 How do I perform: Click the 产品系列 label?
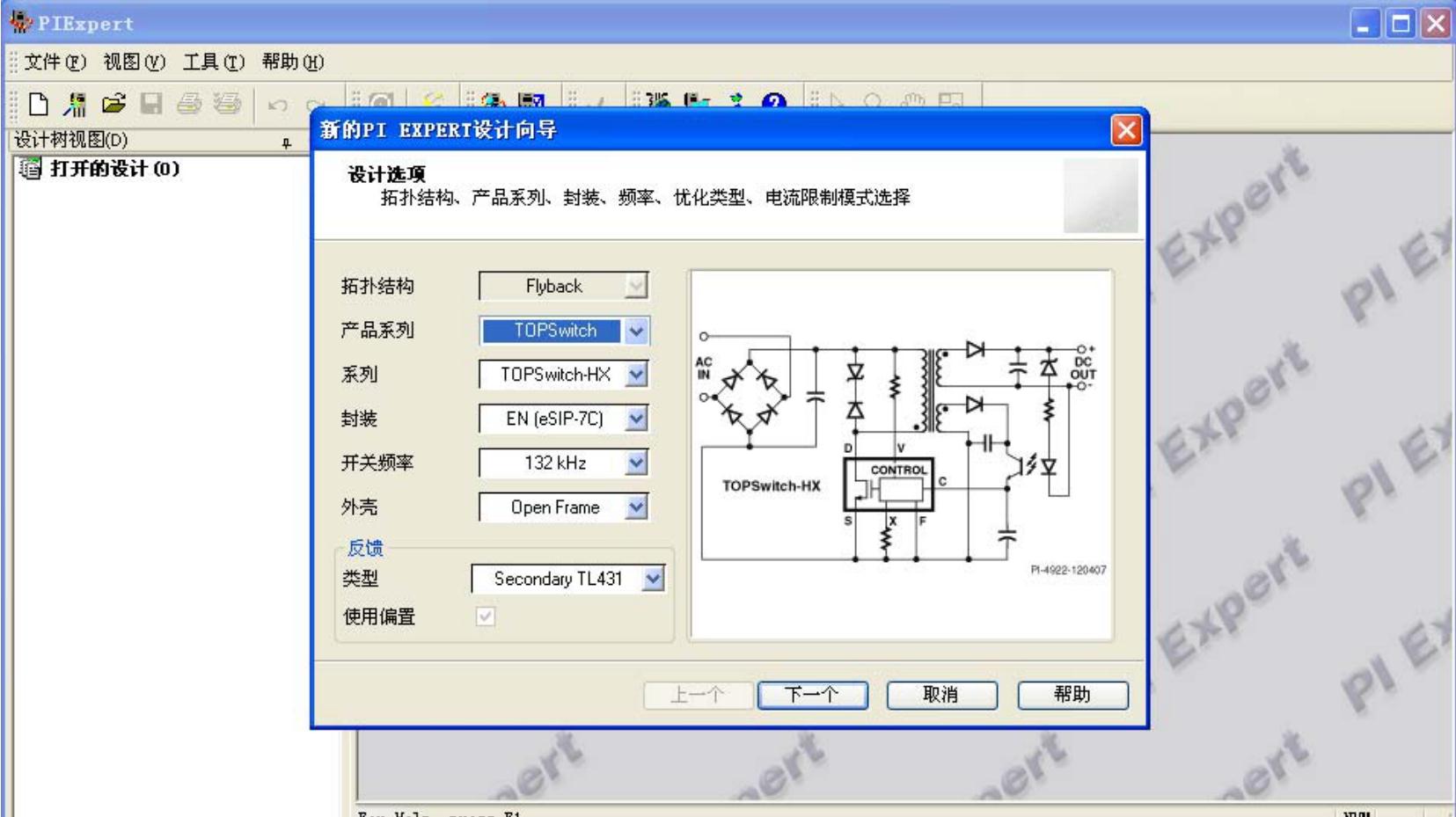377,331
